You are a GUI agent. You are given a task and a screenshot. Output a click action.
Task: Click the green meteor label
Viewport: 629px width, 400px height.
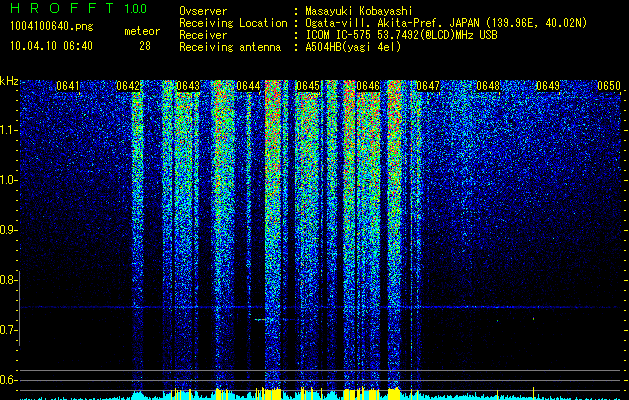[x=142, y=31]
